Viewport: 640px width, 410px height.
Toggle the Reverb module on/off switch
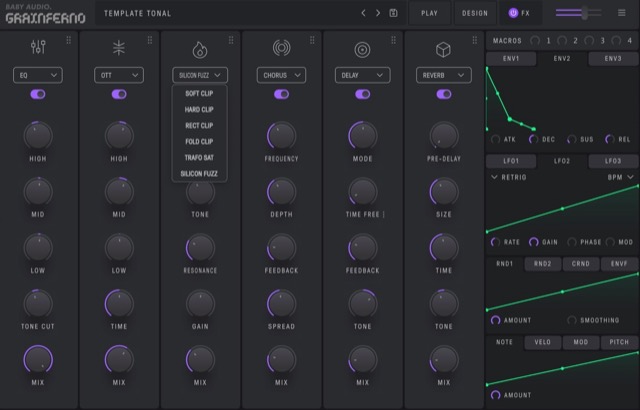point(443,93)
